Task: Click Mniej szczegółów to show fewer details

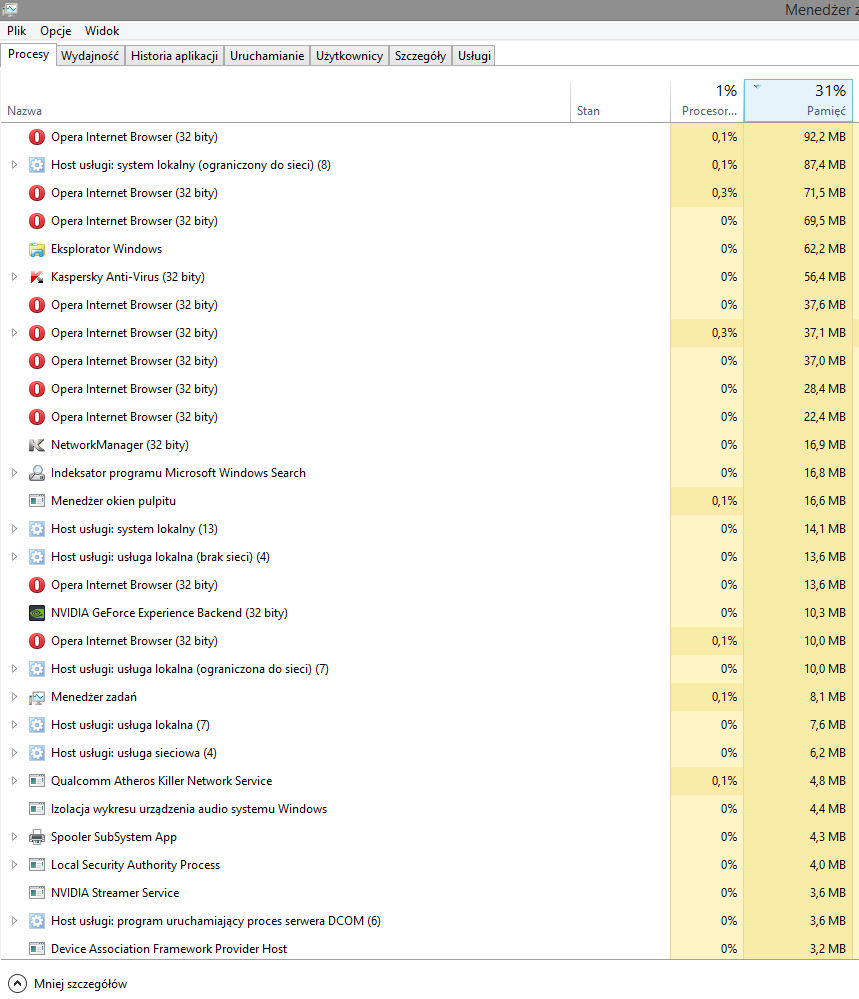Action: (x=80, y=984)
